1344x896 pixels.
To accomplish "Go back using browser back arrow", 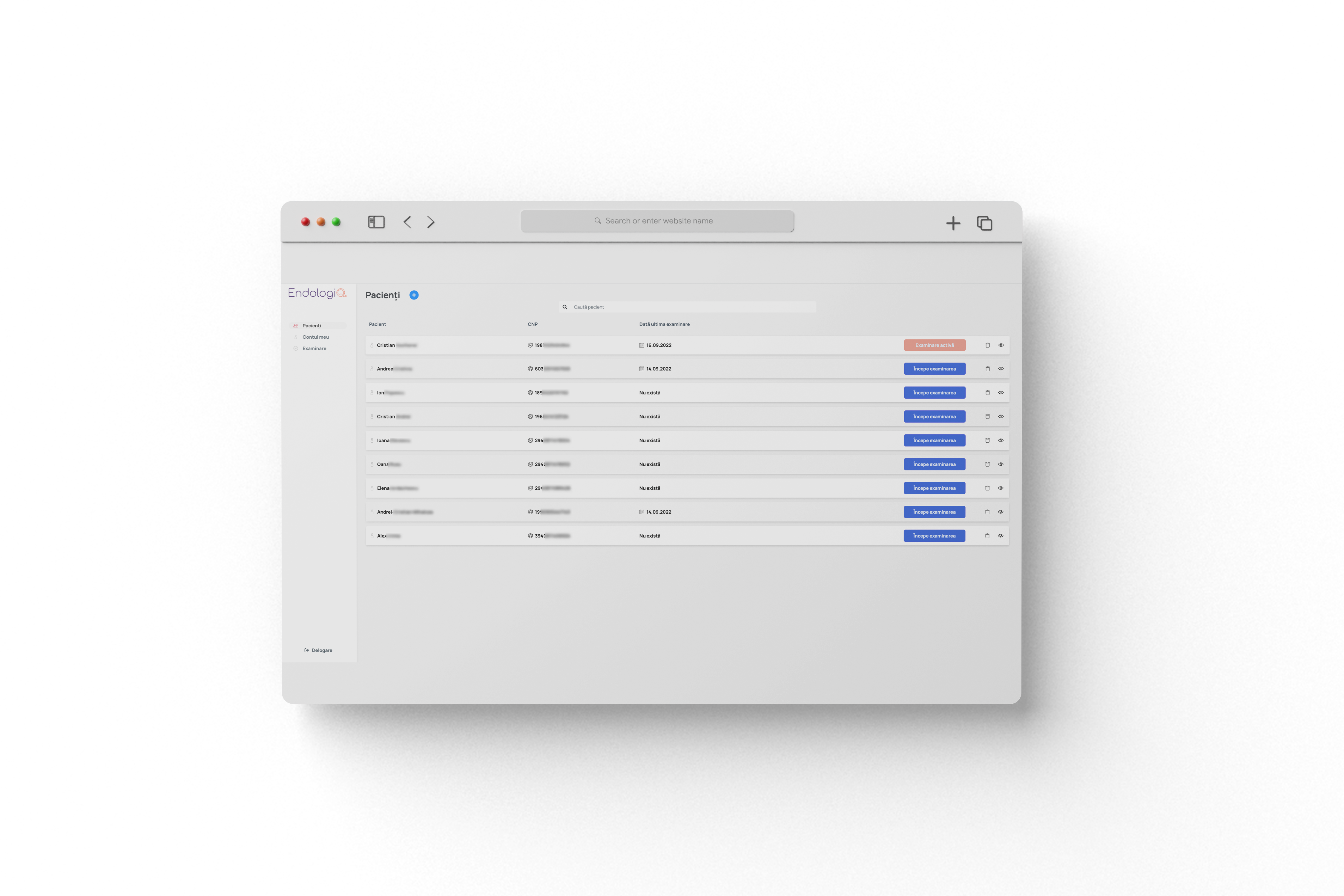I will (407, 222).
